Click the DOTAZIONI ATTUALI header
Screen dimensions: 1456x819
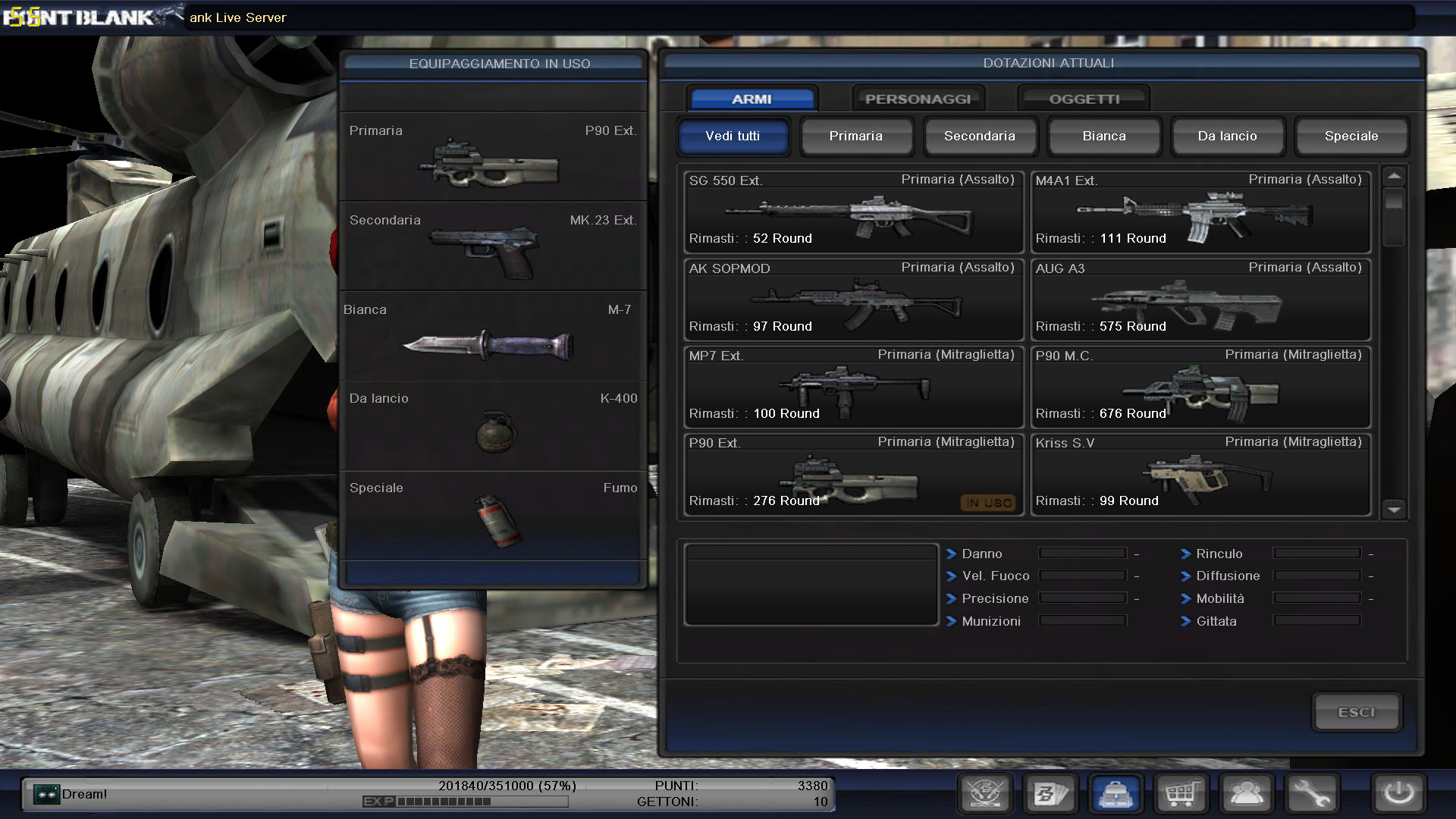(x=1049, y=63)
